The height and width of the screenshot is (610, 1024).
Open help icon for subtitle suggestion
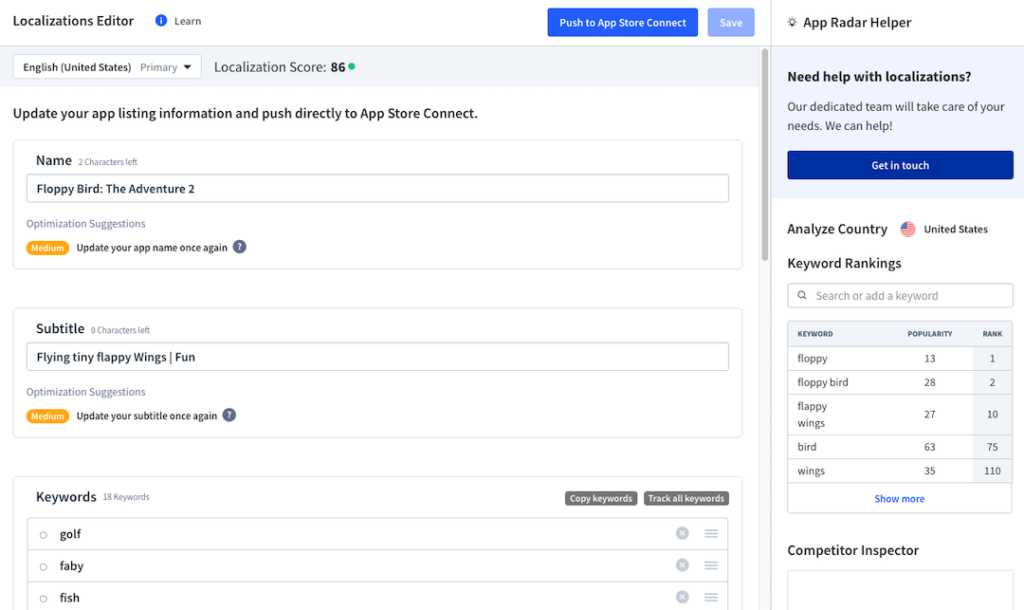point(229,415)
